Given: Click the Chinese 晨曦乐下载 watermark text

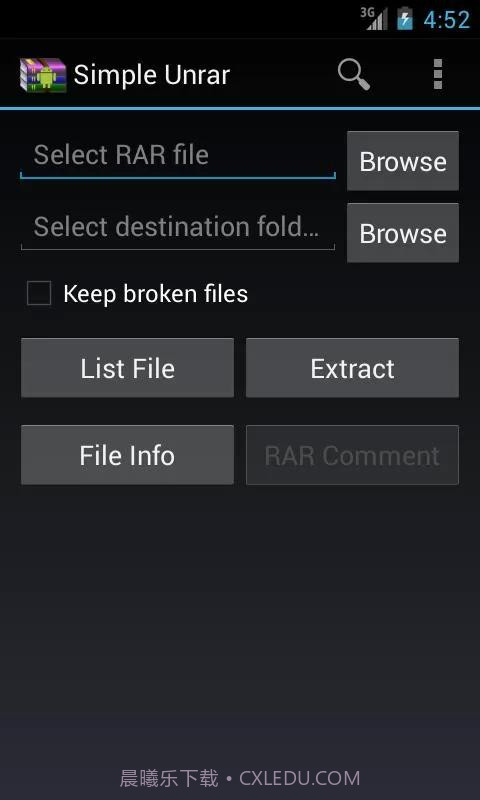Looking at the screenshot, I should pos(169,779).
